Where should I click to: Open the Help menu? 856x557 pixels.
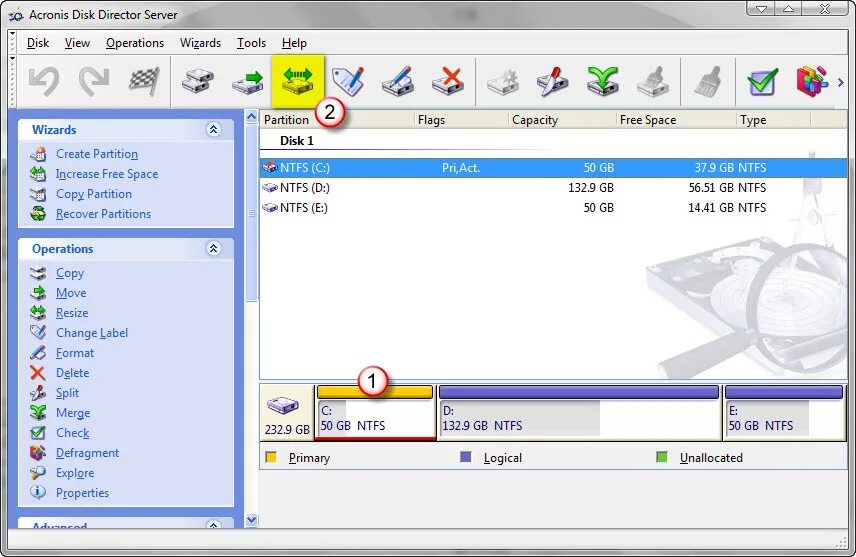[x=294, y=43]
